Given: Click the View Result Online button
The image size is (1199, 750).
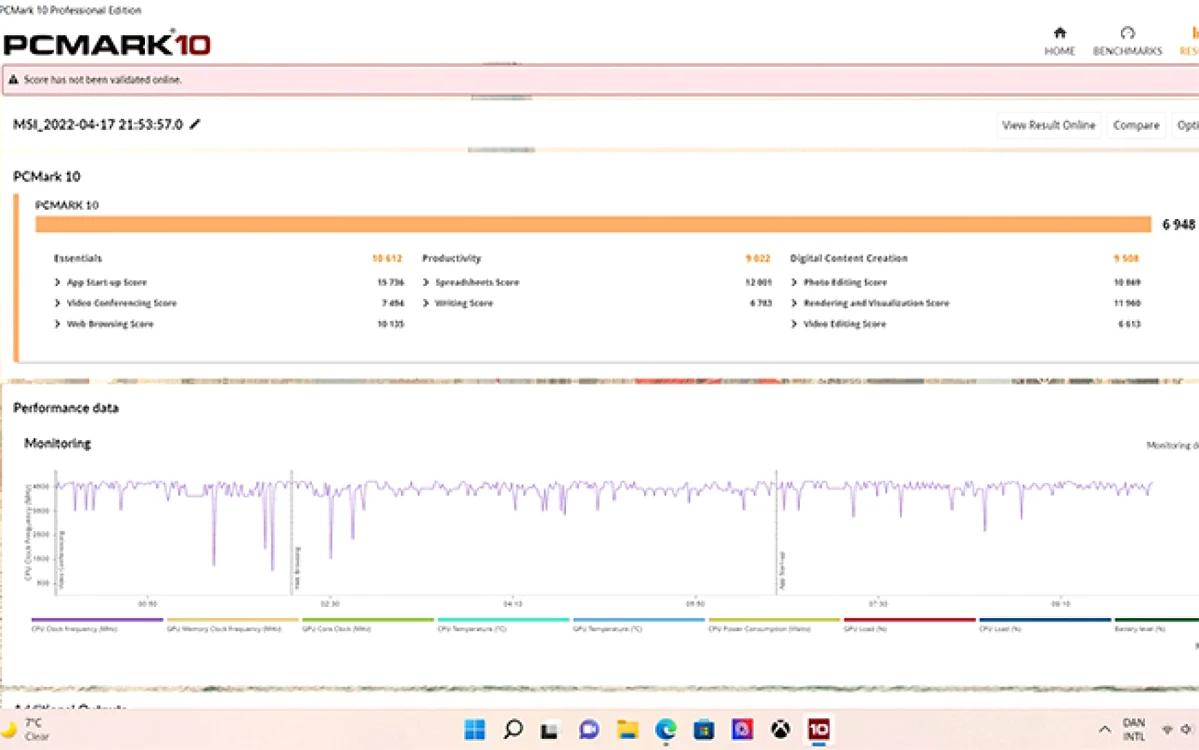Looking at the screenshot, I should 1048,125.
